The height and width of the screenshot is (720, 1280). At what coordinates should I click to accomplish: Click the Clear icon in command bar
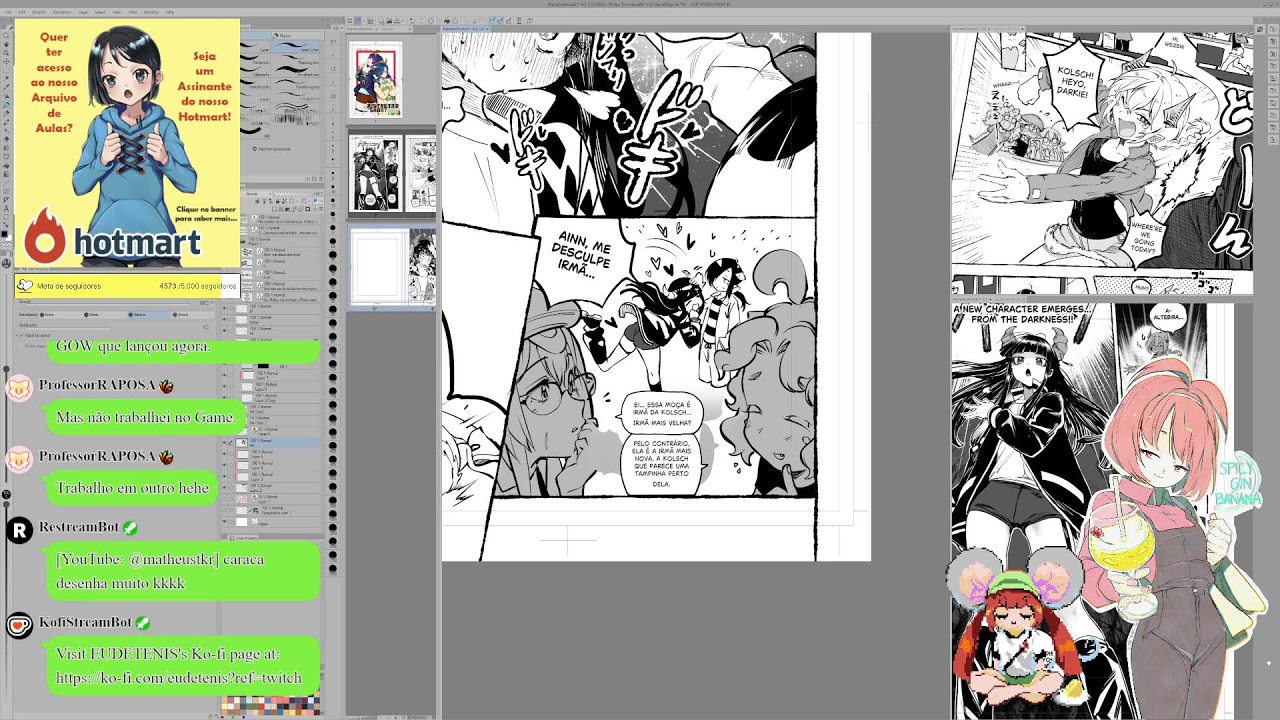431,21
